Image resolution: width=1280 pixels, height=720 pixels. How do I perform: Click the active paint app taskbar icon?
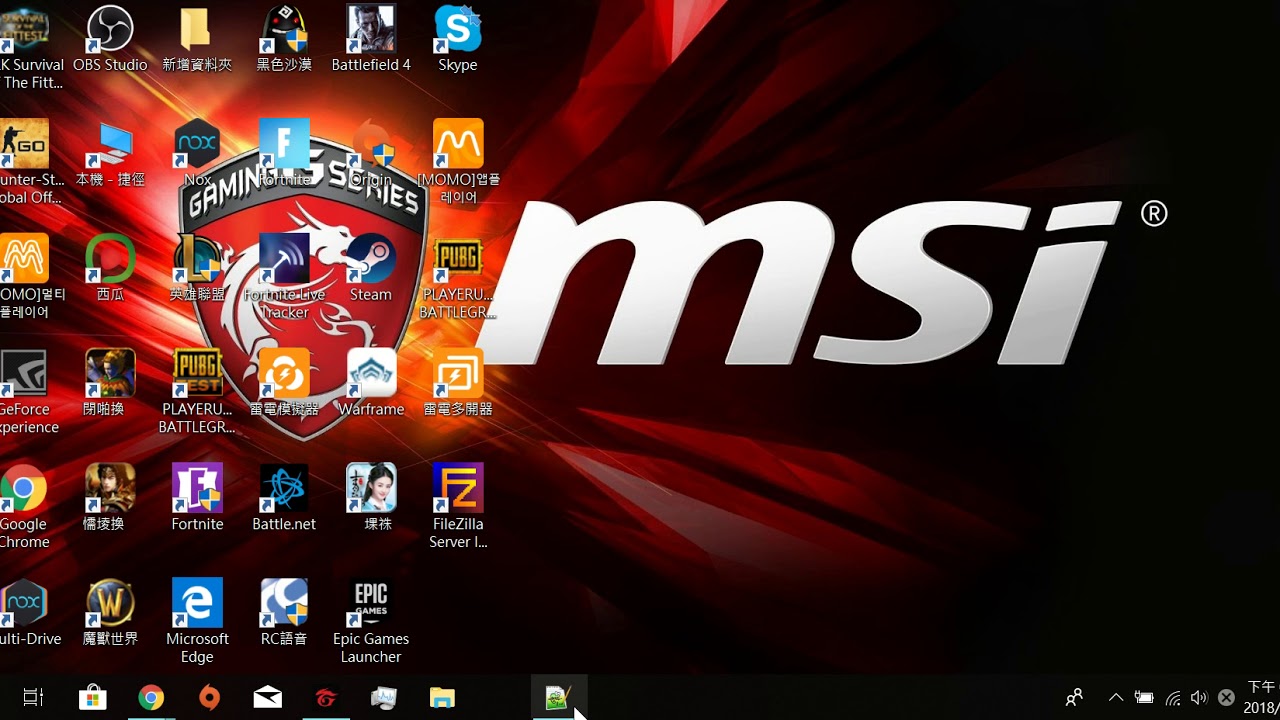point(558,698)
